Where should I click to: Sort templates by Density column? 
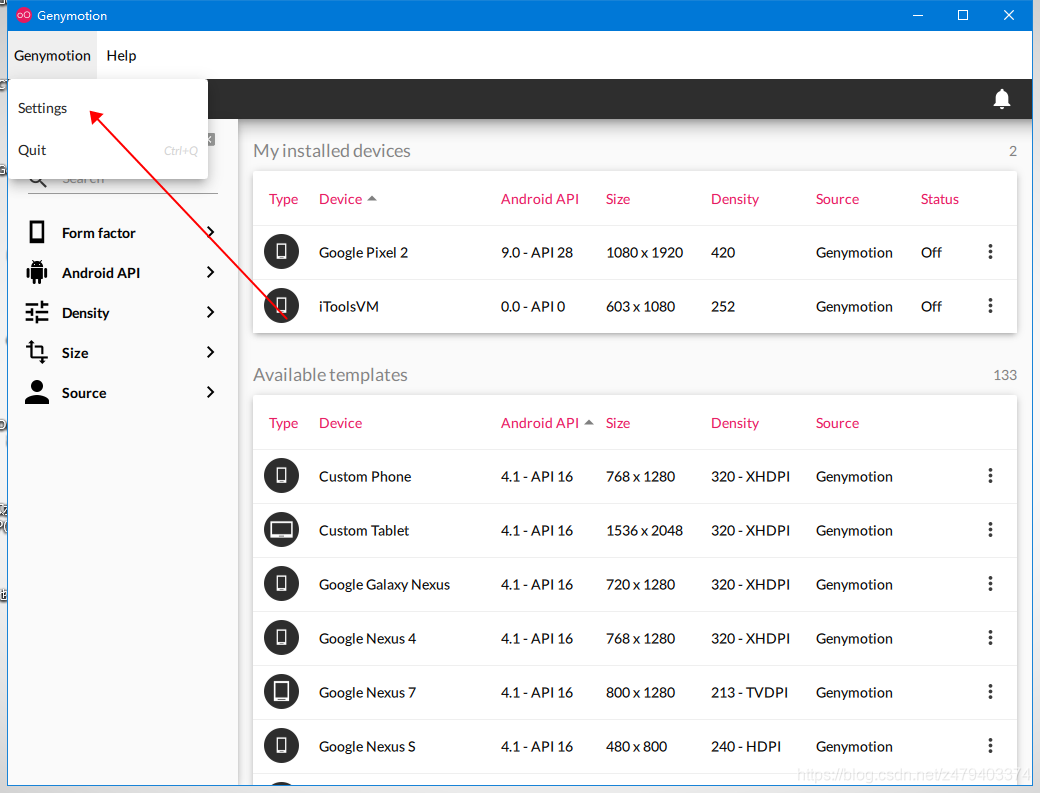[x=734, y=423]
